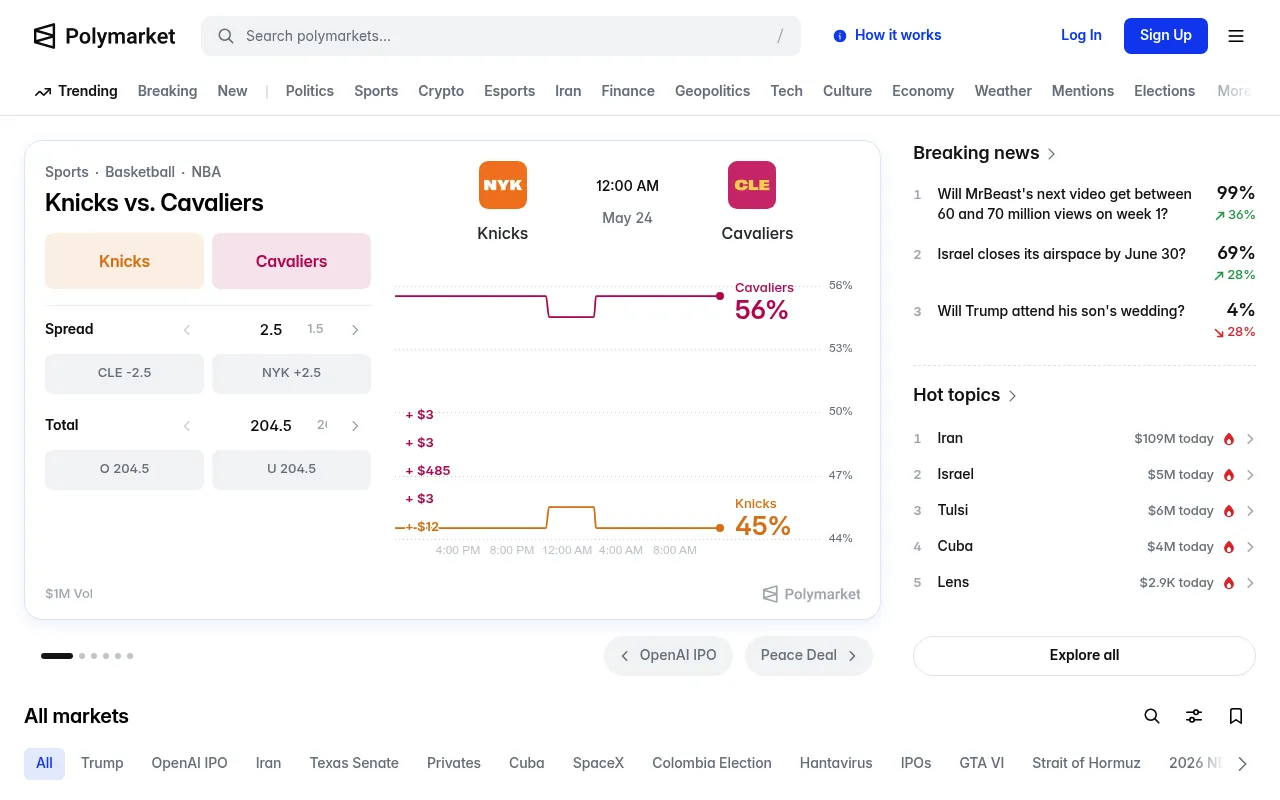Select the Knicks outcome button
Viewport: 1280px width, 800px height.
124,261
